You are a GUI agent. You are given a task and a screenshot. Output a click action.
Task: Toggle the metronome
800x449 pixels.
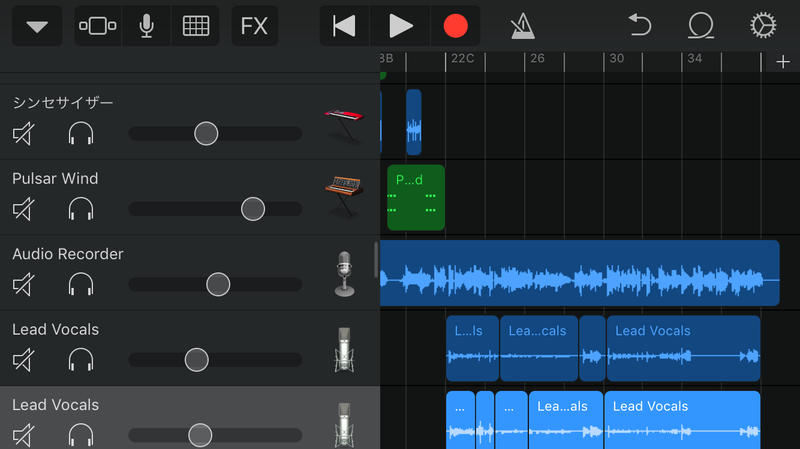click(522, 26)
